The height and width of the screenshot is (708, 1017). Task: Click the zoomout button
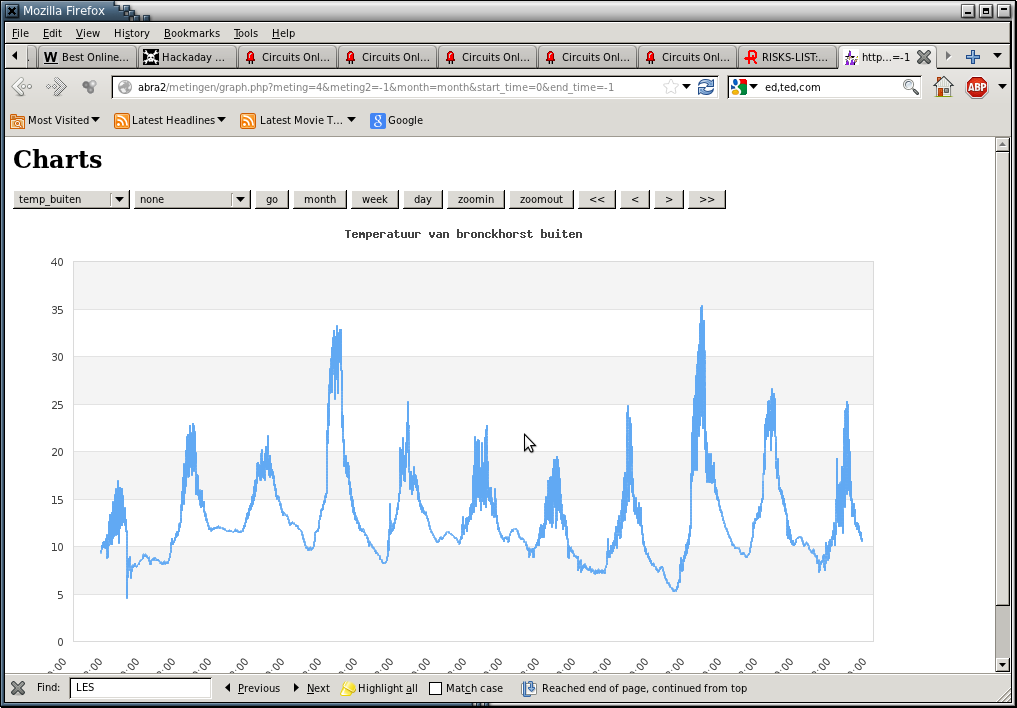[542, 199]
